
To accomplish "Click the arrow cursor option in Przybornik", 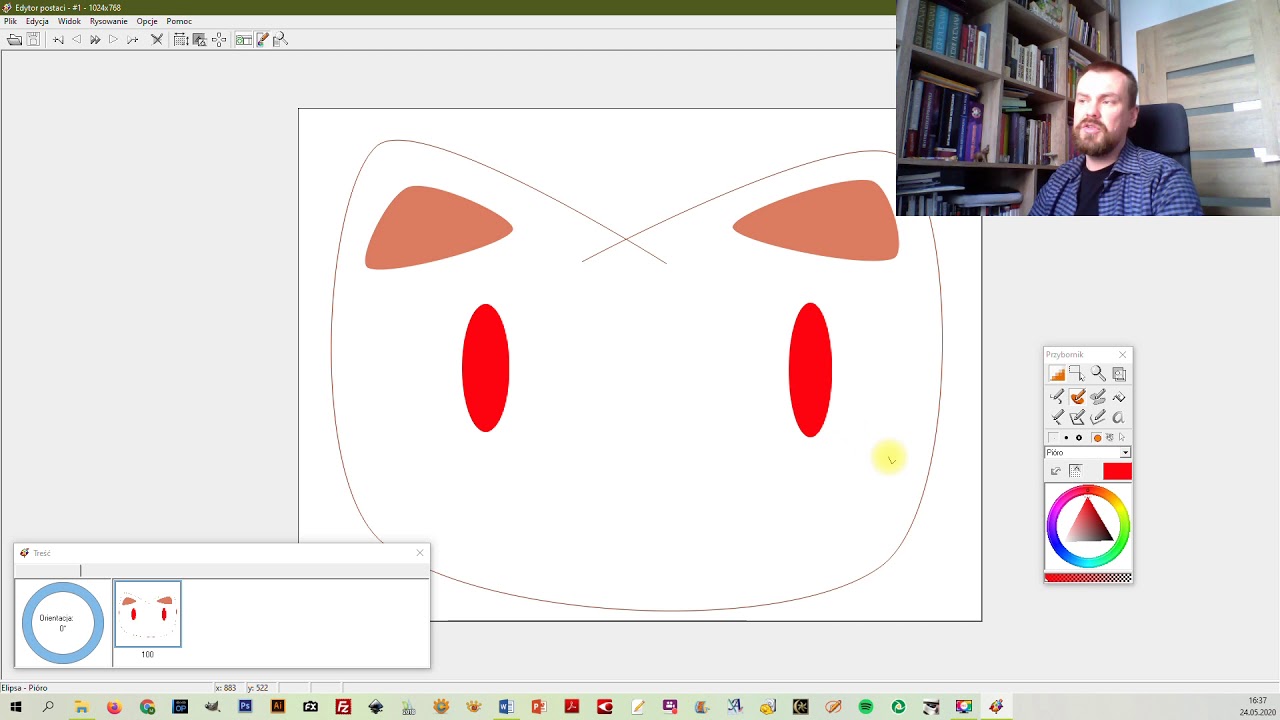I will point(1122,438).
